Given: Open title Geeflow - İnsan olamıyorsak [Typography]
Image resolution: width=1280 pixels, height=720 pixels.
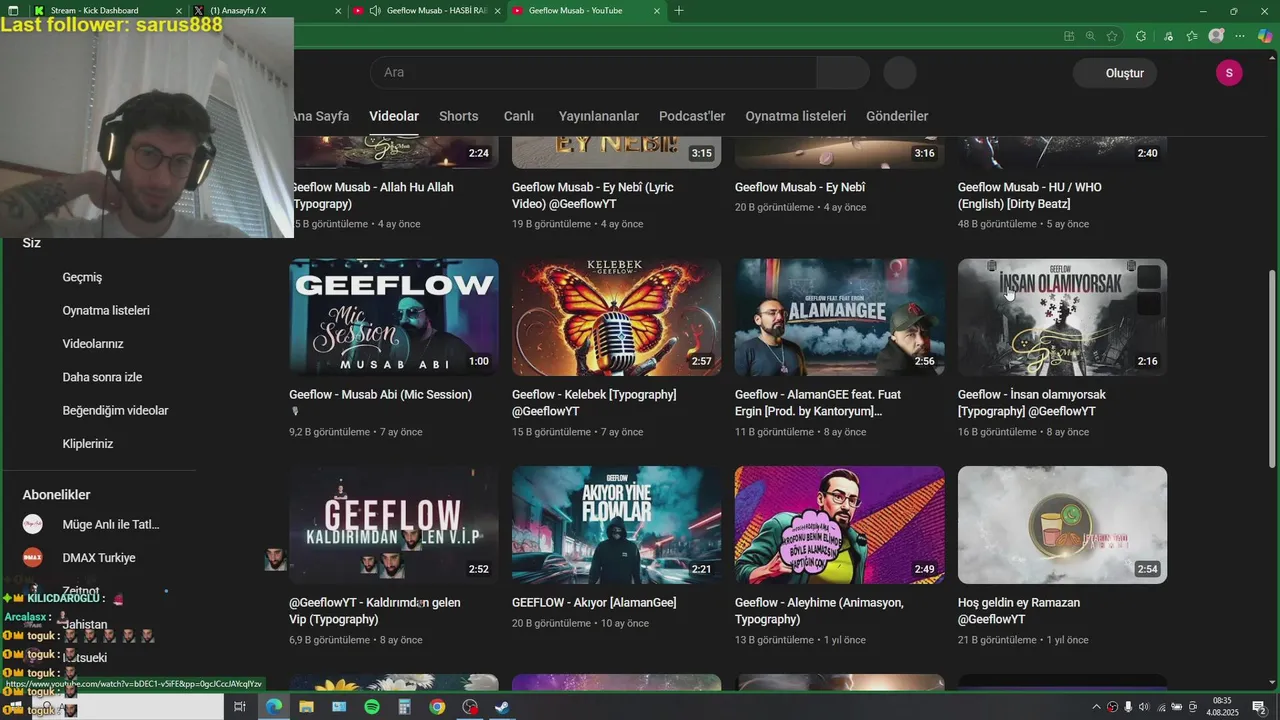Looking at the screenshot, I should [1032, 403].
